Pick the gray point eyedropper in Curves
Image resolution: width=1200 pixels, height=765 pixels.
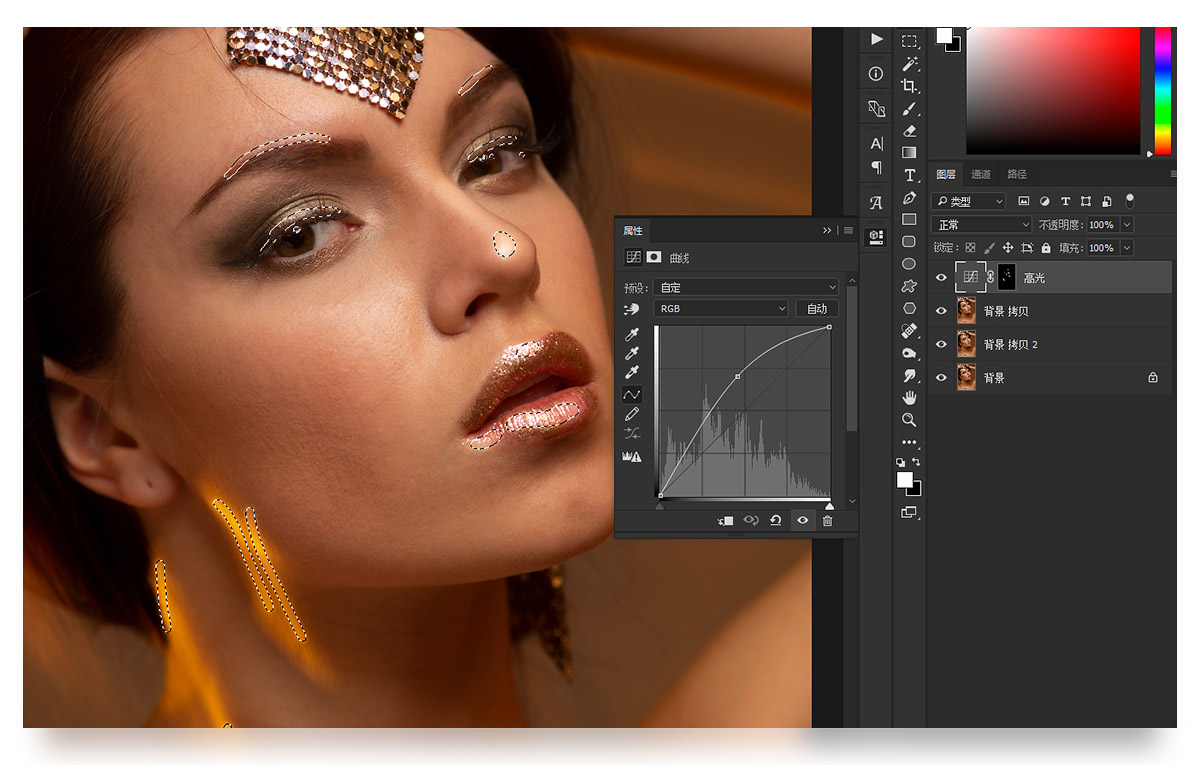click(x=632, y=354)
